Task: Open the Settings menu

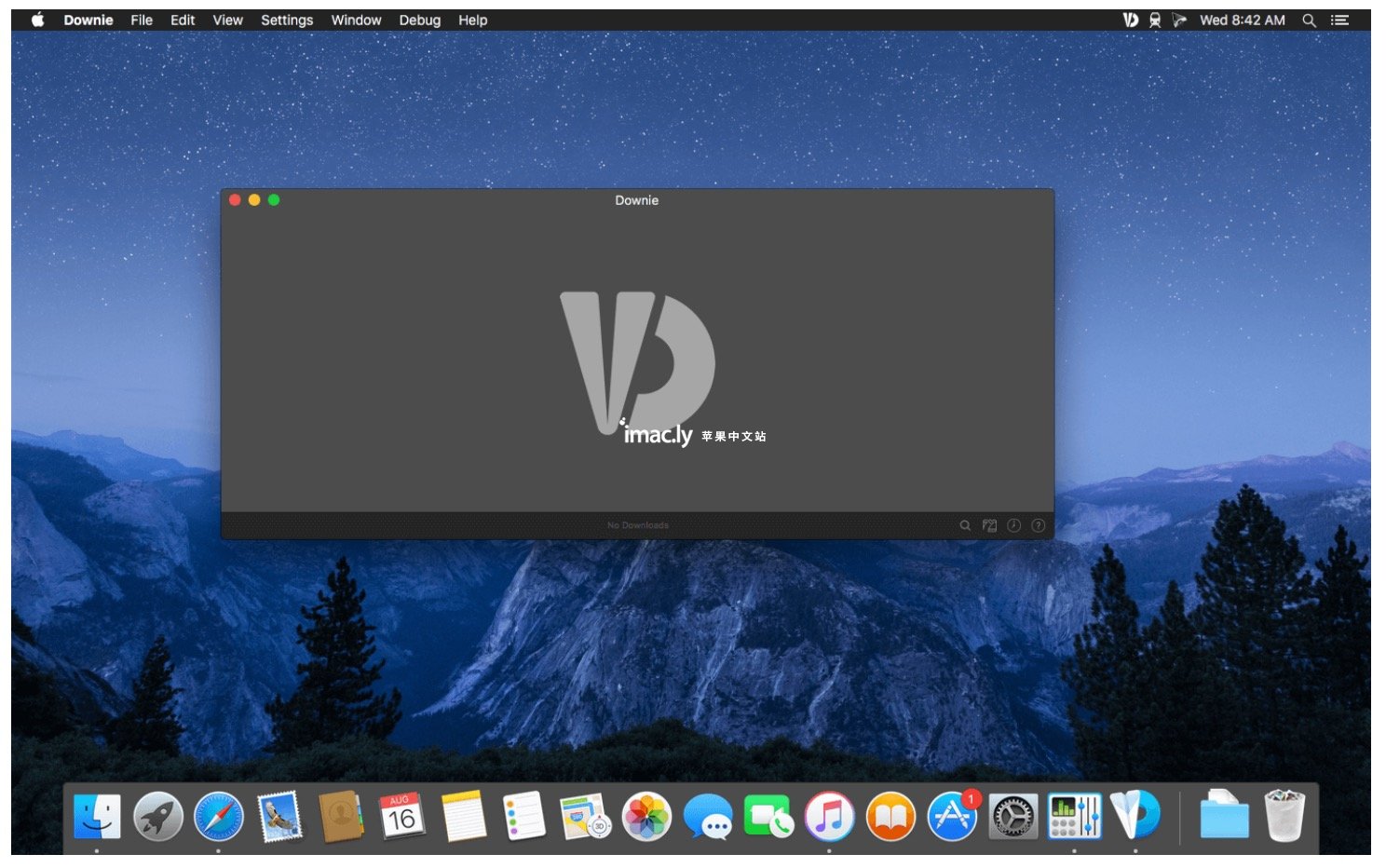Action: point(287,20)
